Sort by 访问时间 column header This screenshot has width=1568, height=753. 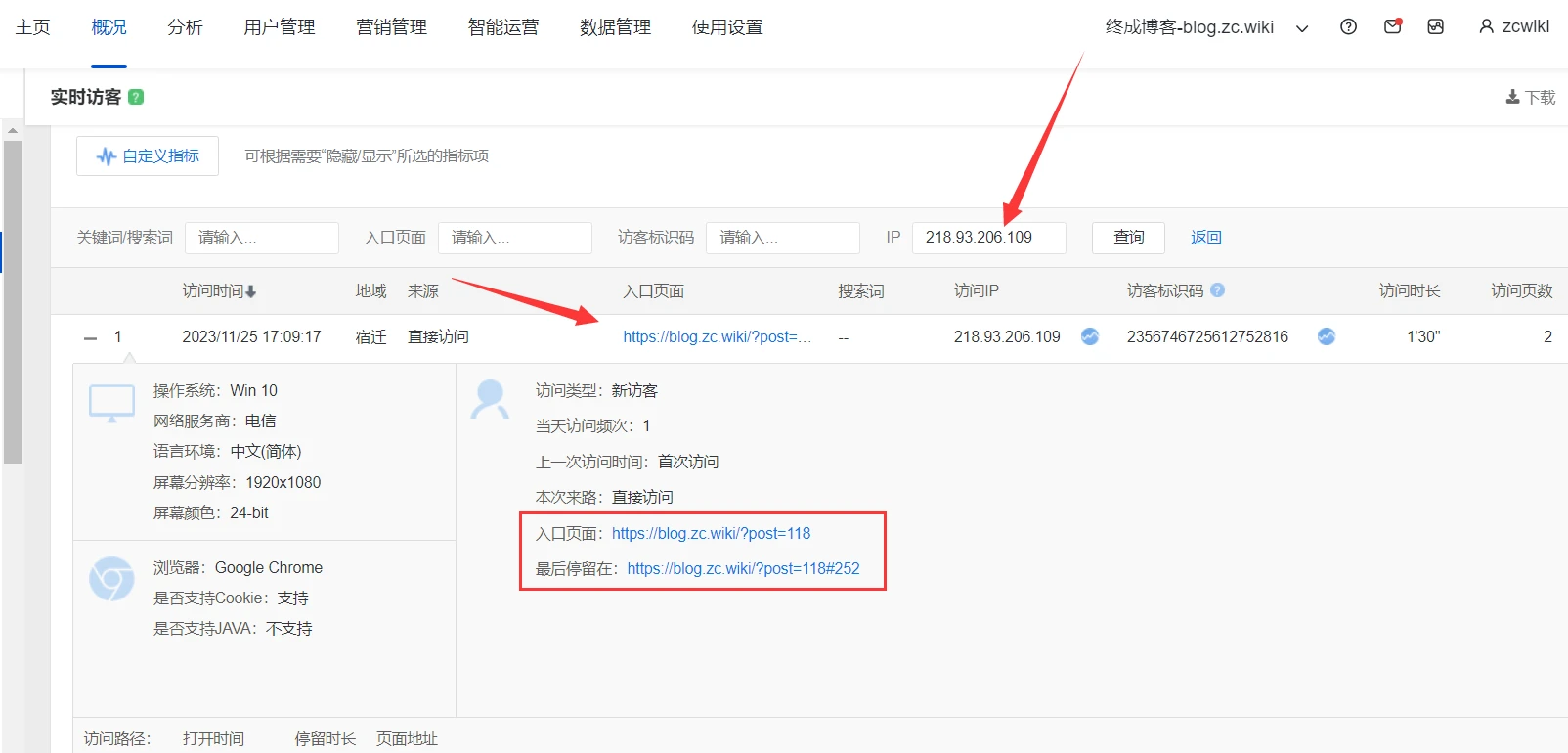pos(219,291)
